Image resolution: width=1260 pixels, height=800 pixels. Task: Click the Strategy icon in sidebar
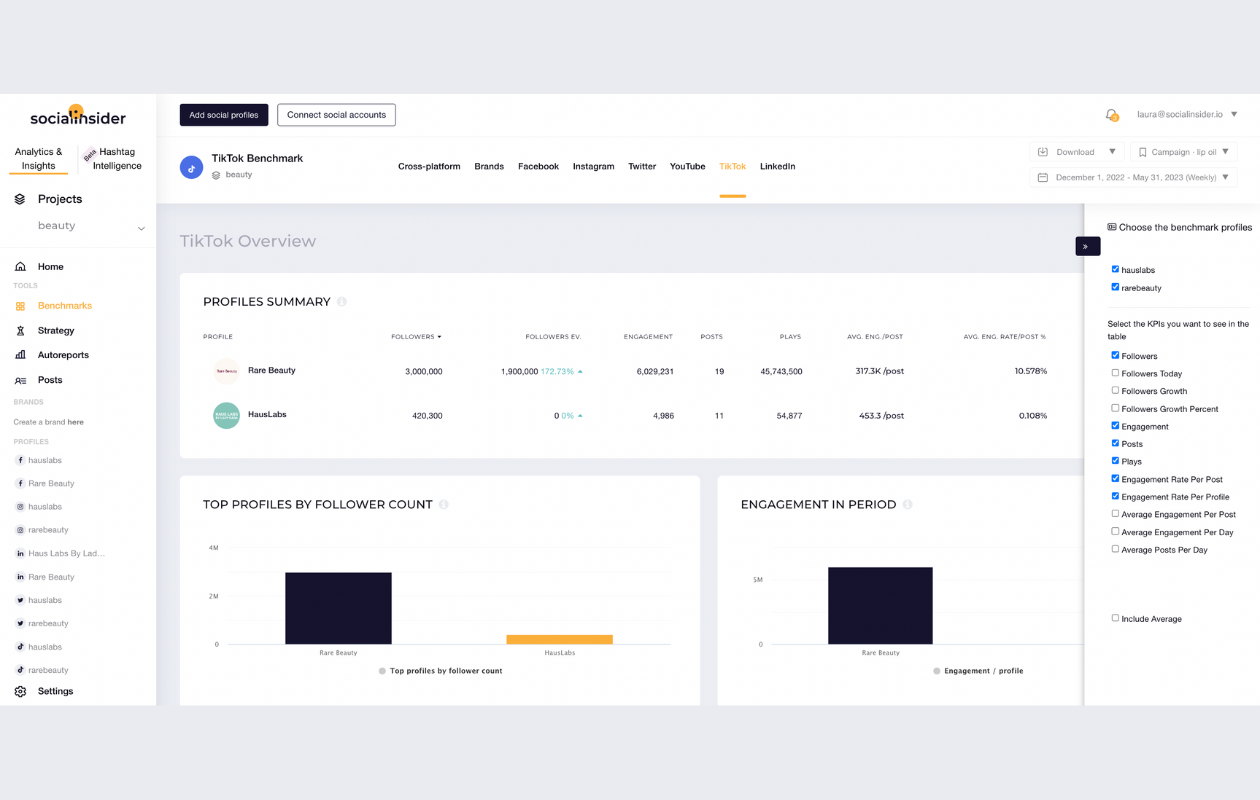coord(20,330)
